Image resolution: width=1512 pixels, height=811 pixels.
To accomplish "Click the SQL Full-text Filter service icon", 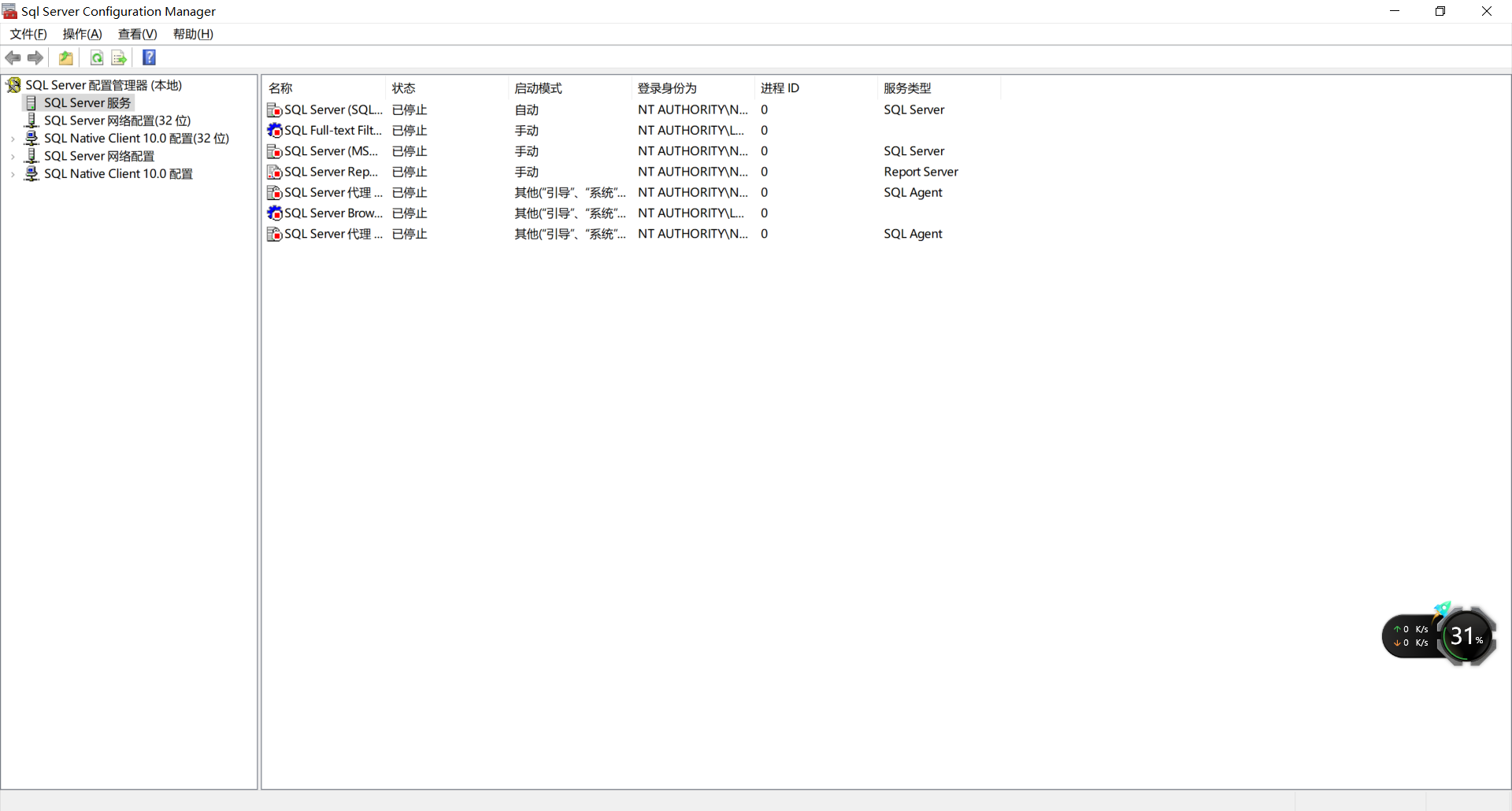I will coord(274,130).
